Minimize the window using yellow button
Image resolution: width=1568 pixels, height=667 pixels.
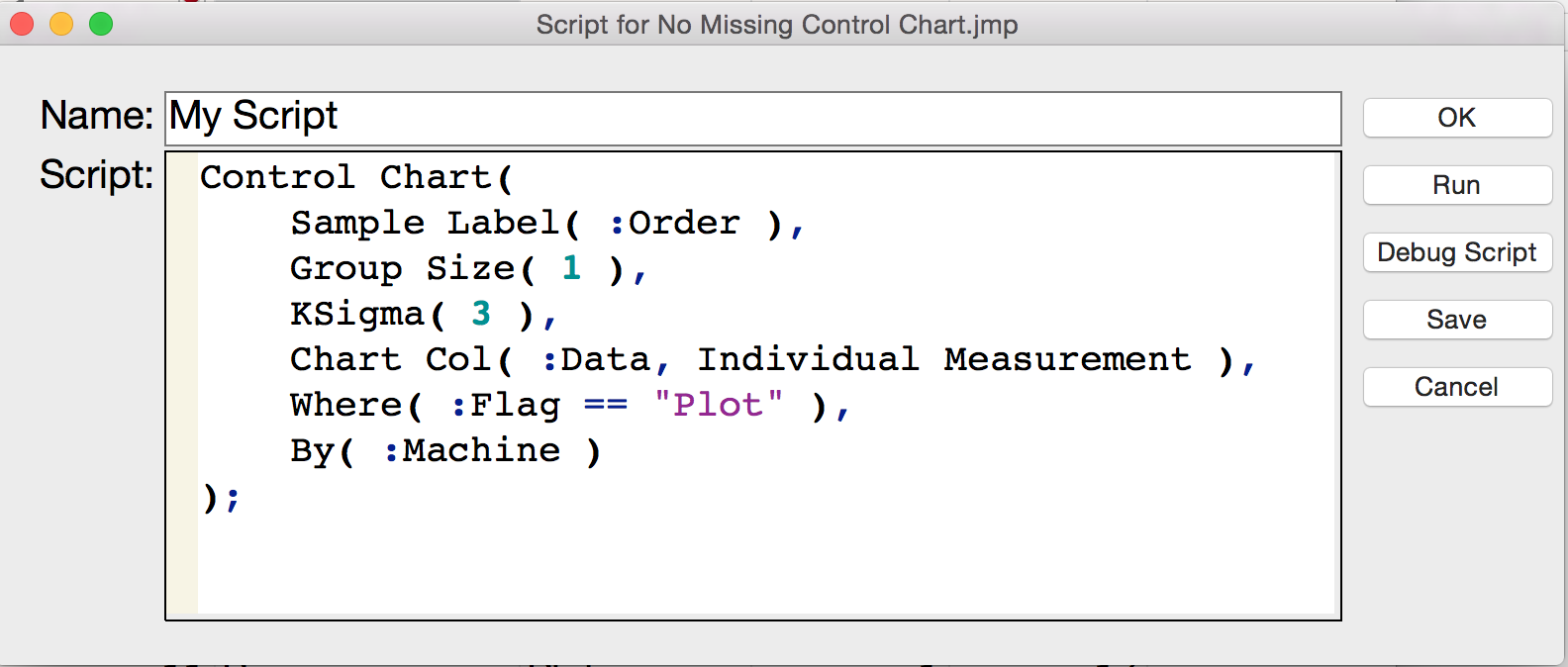[x=61, y=24]
